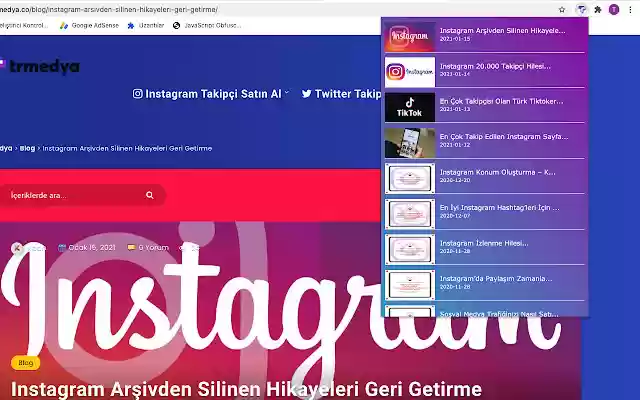
Task: Click the TikTok thumbnail in popup
Action: pos(410,107)
